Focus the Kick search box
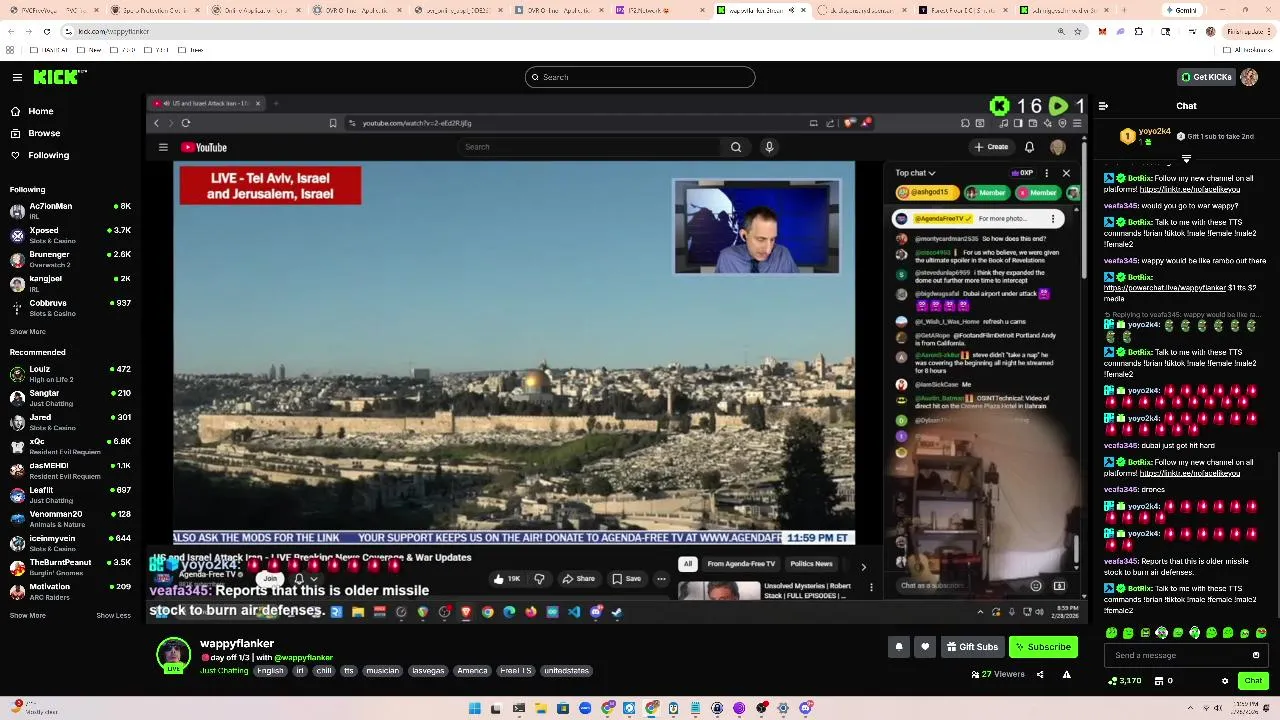The image size is (1280, 720). (x=640, y=77)
